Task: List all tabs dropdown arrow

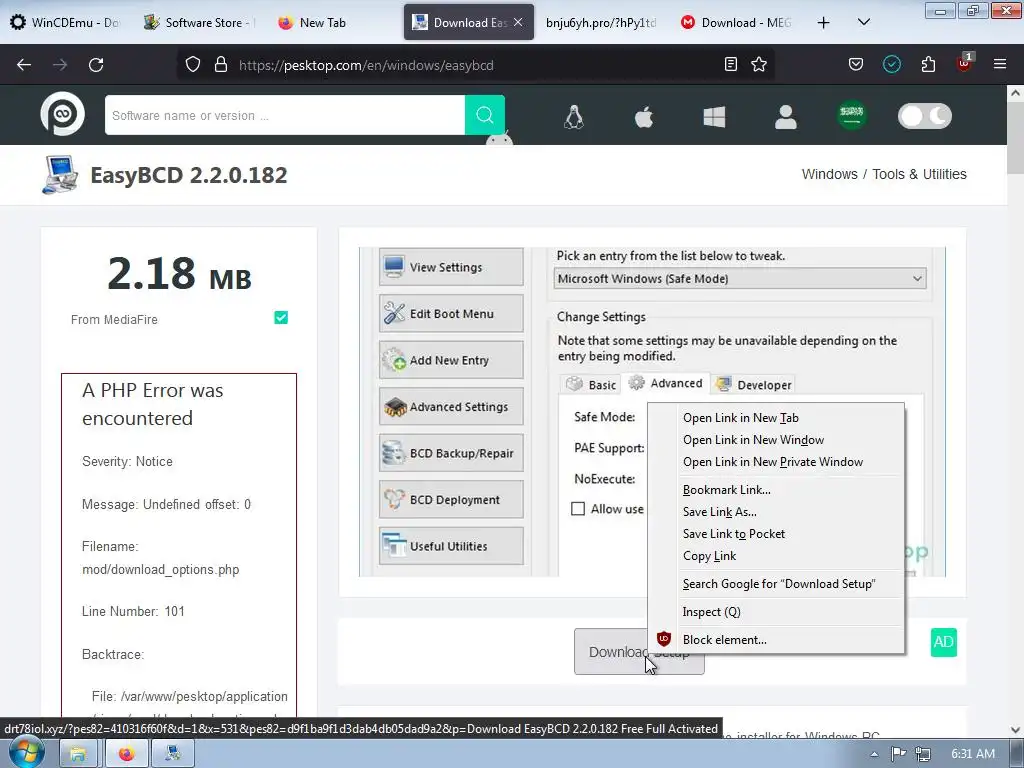Action: pyautogui.click(x=863, y=22)
